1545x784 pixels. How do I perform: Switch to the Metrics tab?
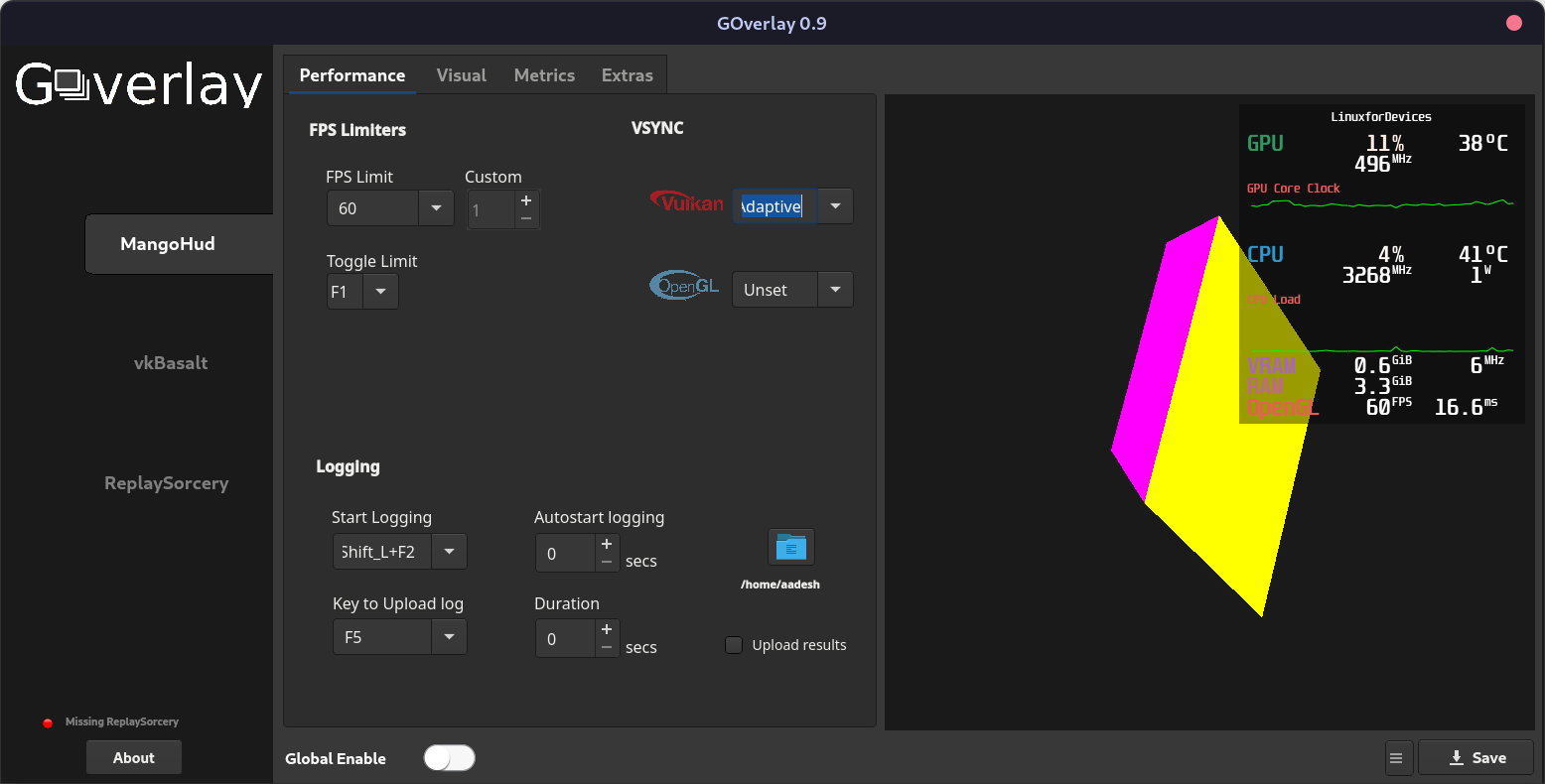(544, 74)
